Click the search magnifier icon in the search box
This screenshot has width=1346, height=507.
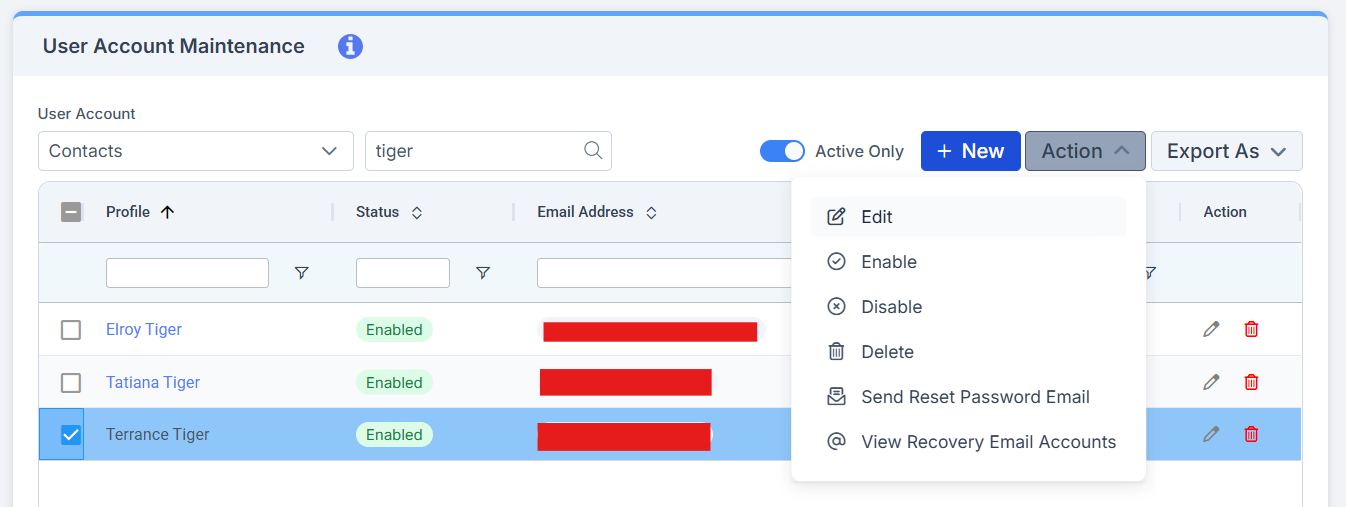[593, 151]
